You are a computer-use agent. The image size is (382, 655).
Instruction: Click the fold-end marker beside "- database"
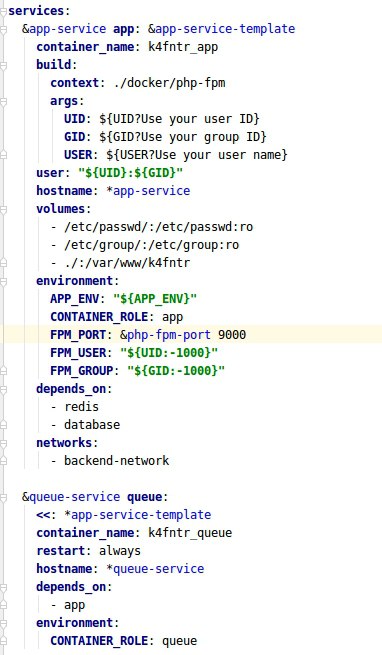3,425
